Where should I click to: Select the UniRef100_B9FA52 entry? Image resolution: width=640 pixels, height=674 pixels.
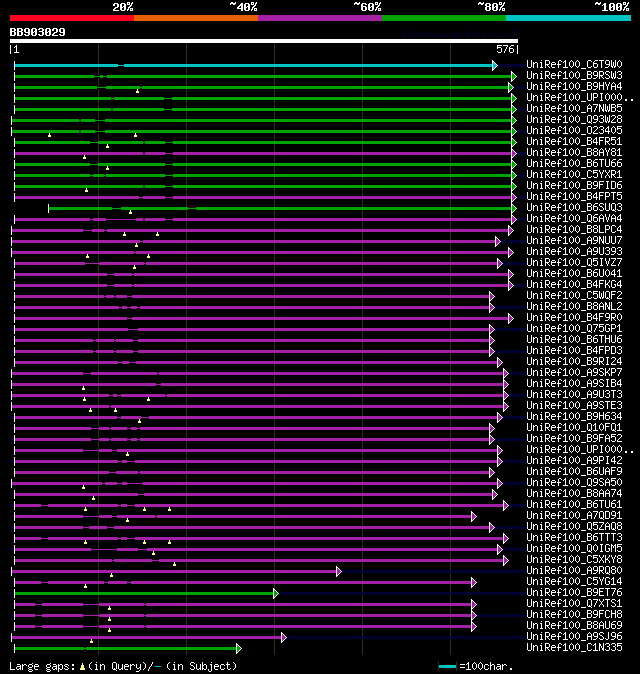pos(574,438)
